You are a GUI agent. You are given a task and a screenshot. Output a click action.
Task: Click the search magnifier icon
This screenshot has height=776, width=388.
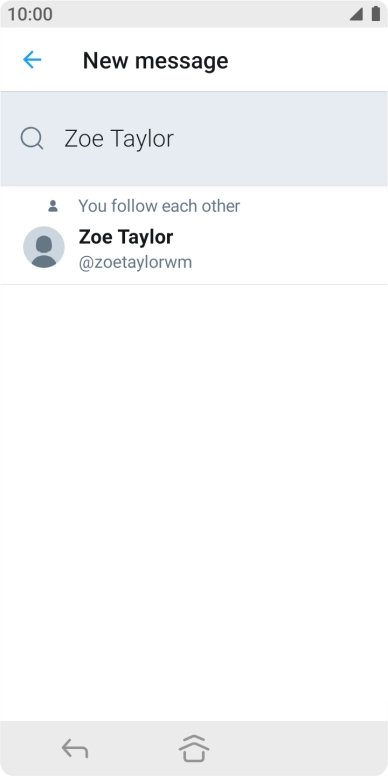tap(32, 138)
